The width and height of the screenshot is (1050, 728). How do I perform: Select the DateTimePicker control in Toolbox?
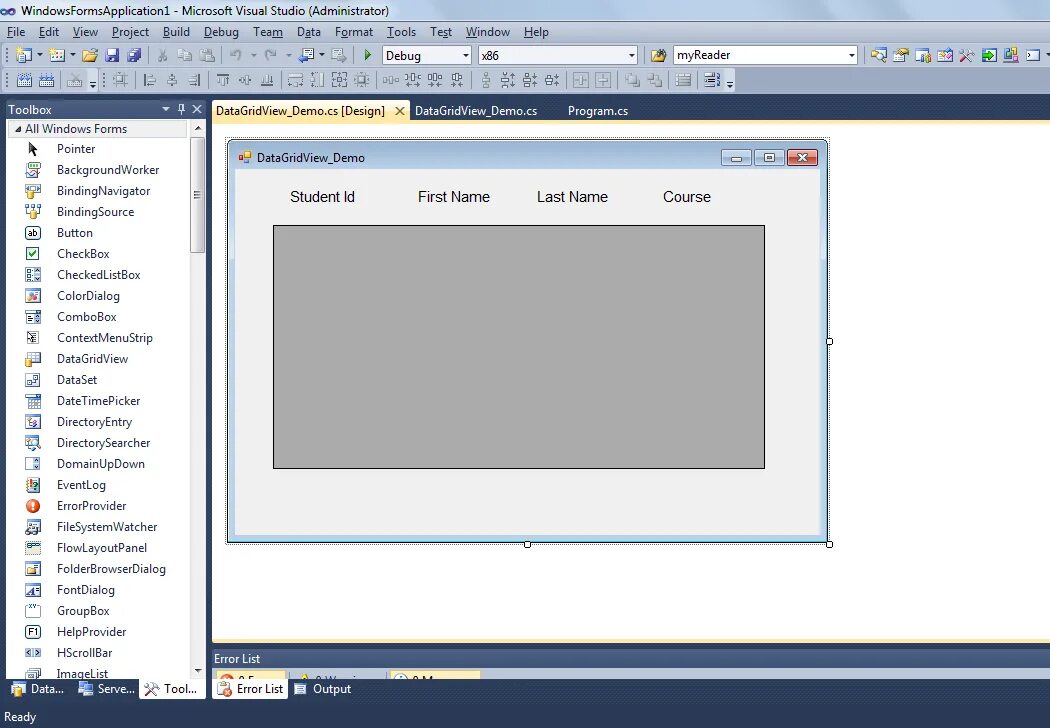[96, 401]
